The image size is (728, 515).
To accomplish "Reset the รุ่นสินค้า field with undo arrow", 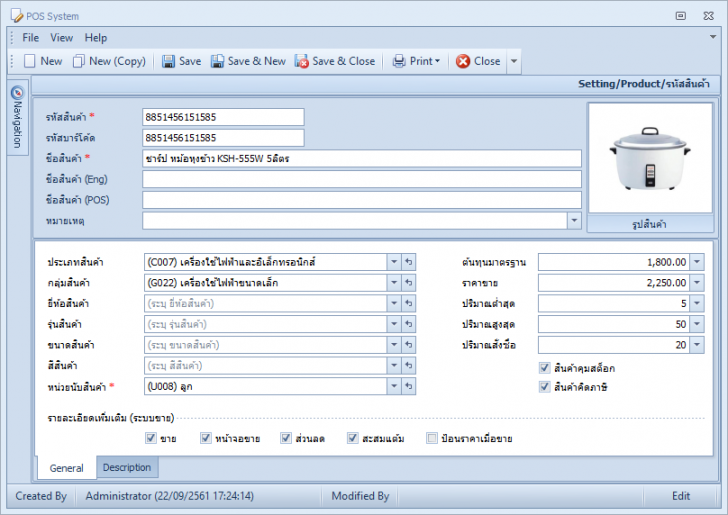I will click(x=409, y=324).
